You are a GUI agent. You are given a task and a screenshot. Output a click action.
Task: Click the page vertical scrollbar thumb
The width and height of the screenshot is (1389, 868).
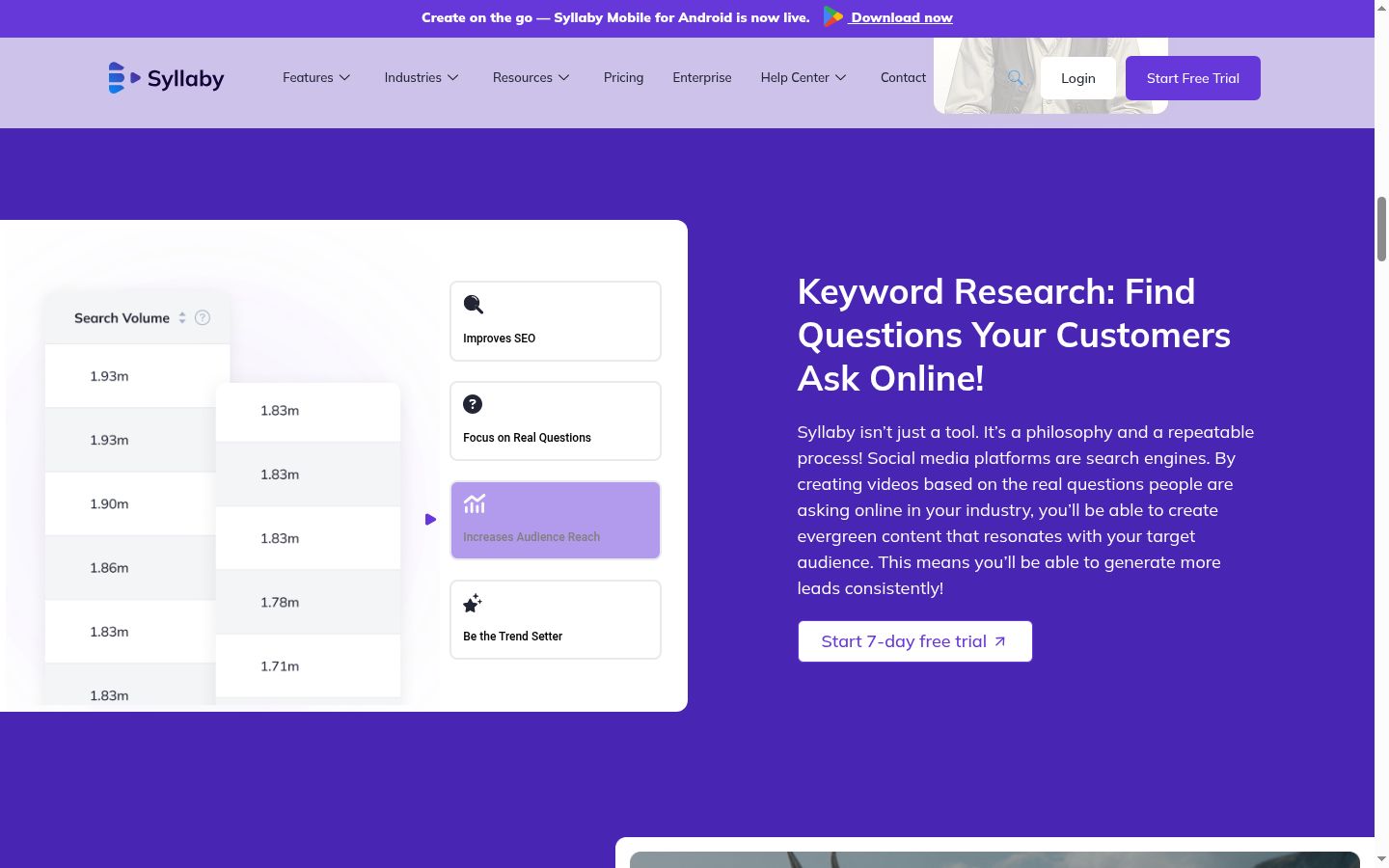[1381, 229]
